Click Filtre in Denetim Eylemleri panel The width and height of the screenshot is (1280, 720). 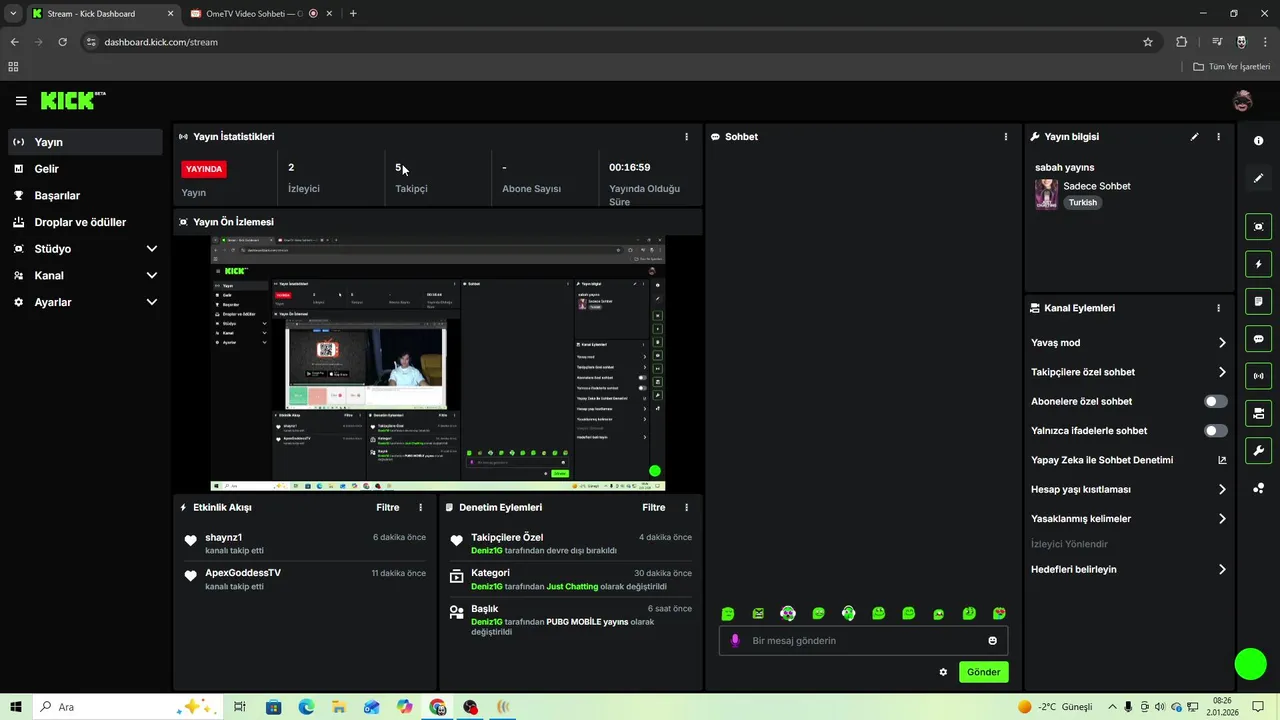coord(653,508)
